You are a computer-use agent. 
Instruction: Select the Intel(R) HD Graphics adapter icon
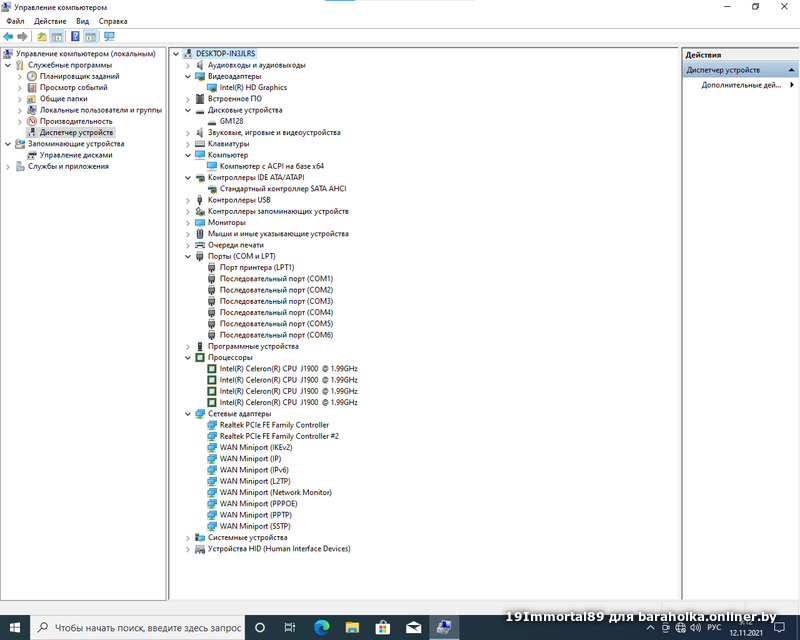(212, 87)
